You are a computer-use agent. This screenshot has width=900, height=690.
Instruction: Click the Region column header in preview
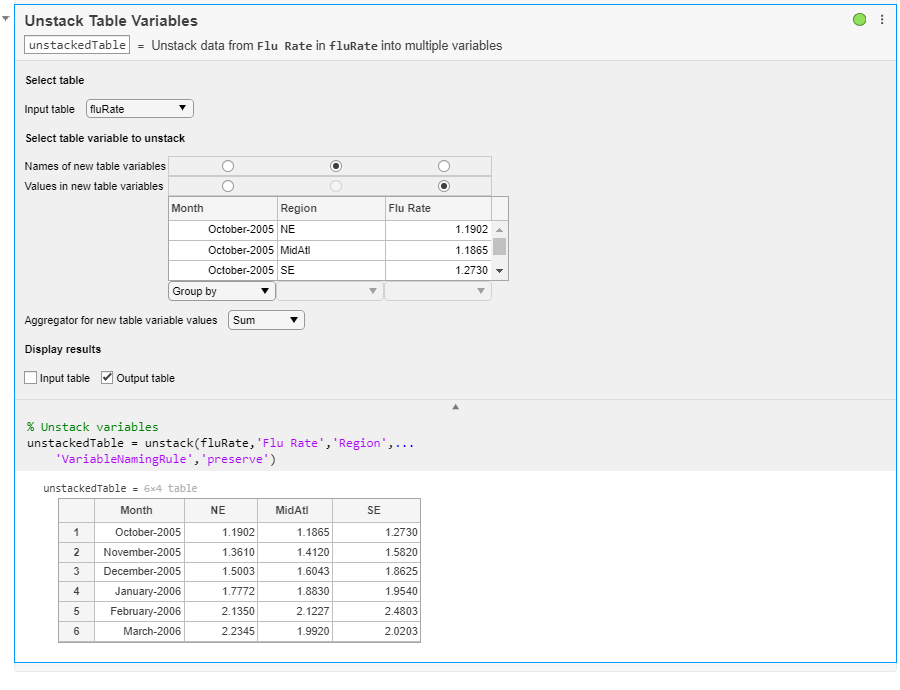(331, 209)
